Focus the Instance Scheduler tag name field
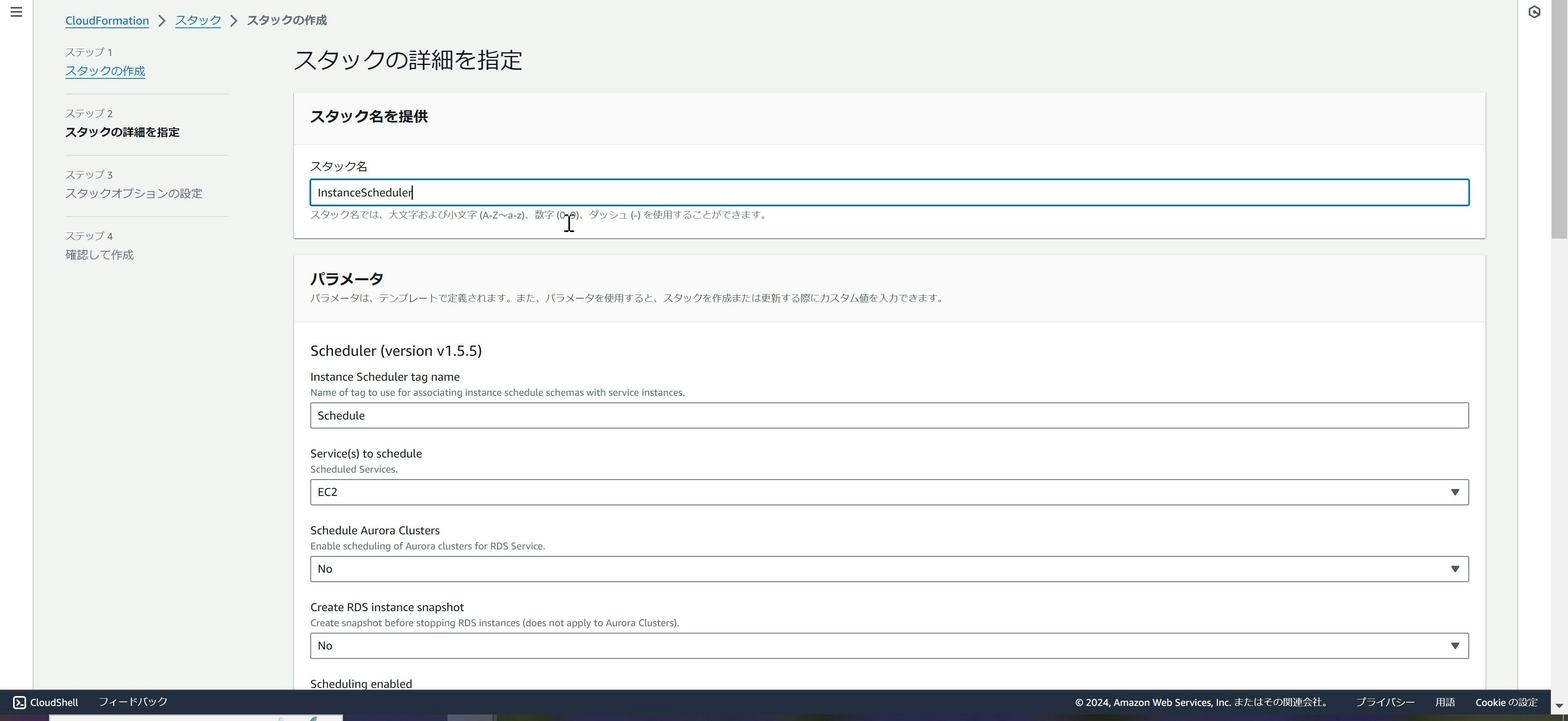The width and height of the screenshot is (1568, 721). (x=889, y=415)
